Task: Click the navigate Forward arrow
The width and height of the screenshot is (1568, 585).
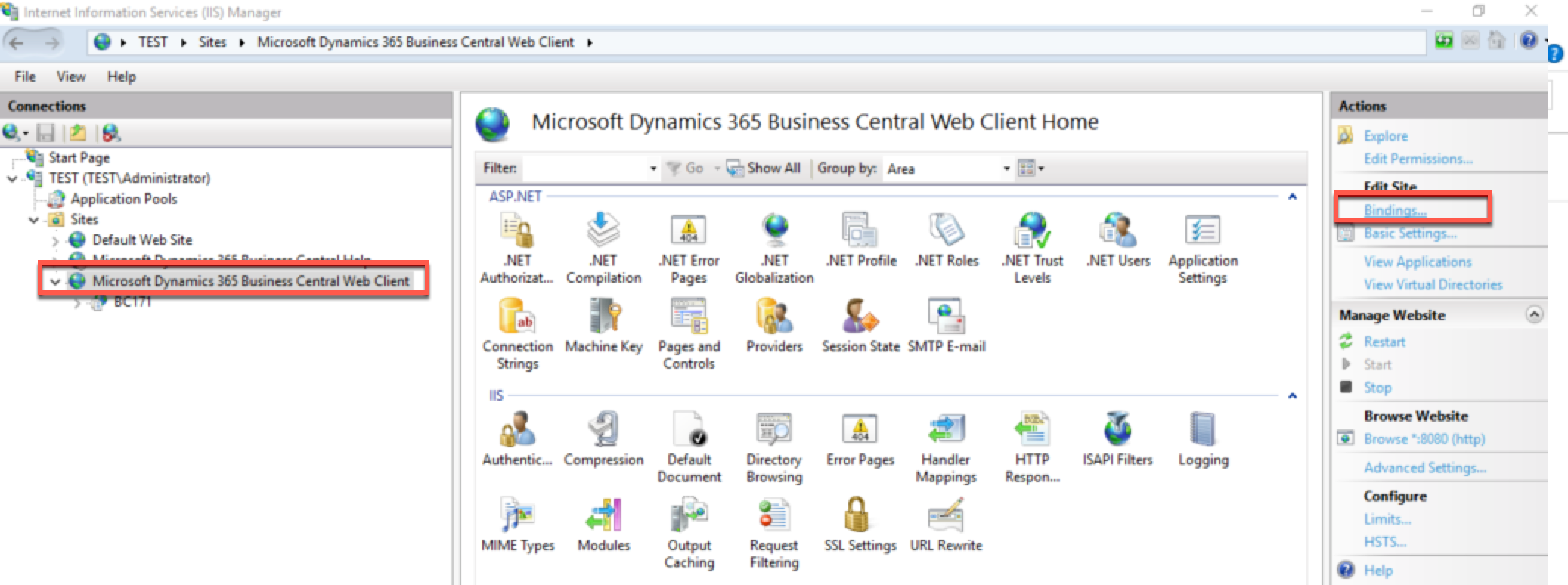Action: (x=51, y=42)
